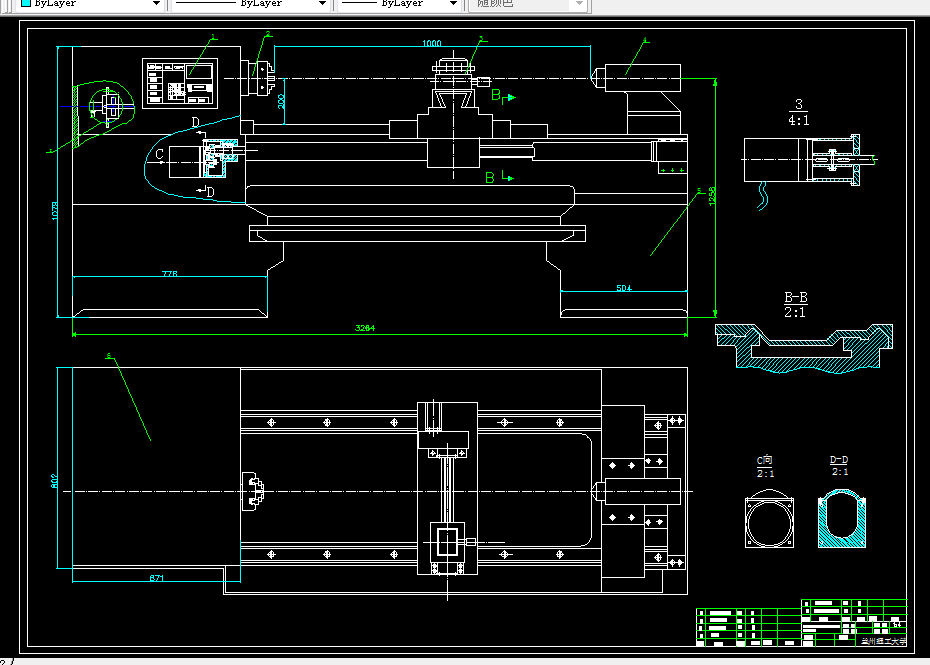Screen dimensions: 930x665
Task: Select the B-B hatched cross-section drawing
Action: tap(804, 349)
